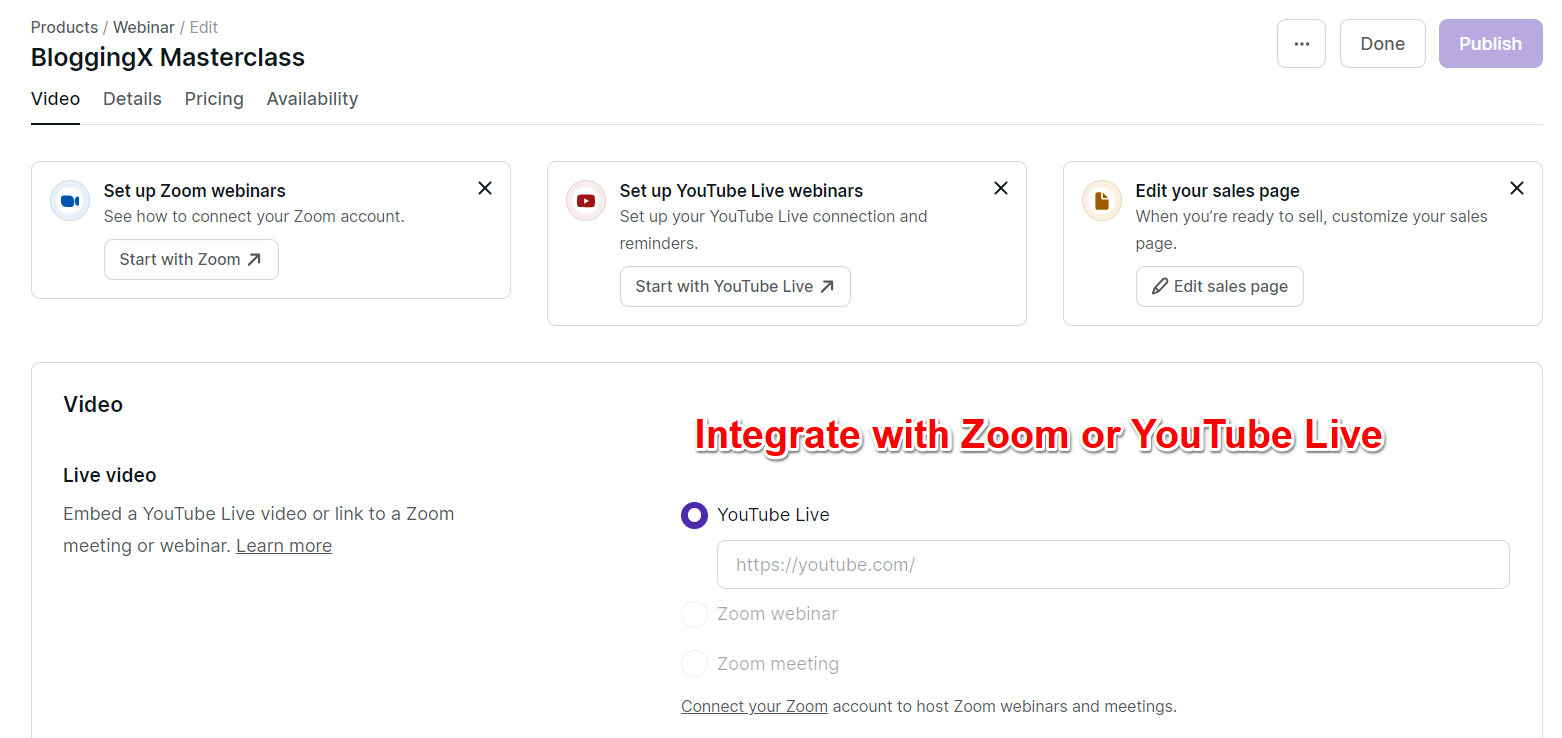The image size is (1562, 738).
Task: Click the red YouTube icon
Action: tap(585, 200)
